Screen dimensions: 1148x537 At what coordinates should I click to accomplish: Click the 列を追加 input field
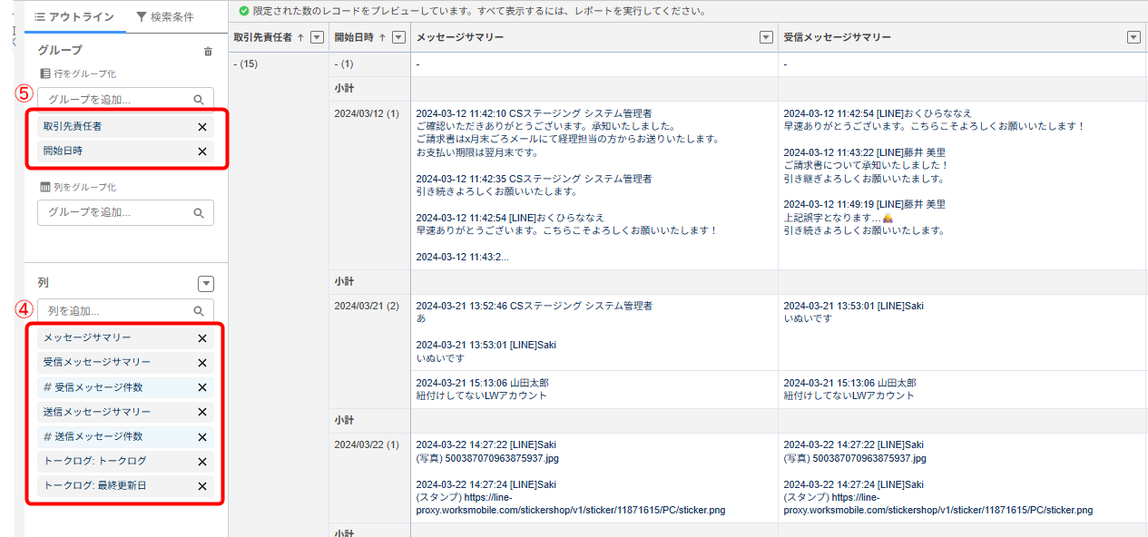point(125,311)
